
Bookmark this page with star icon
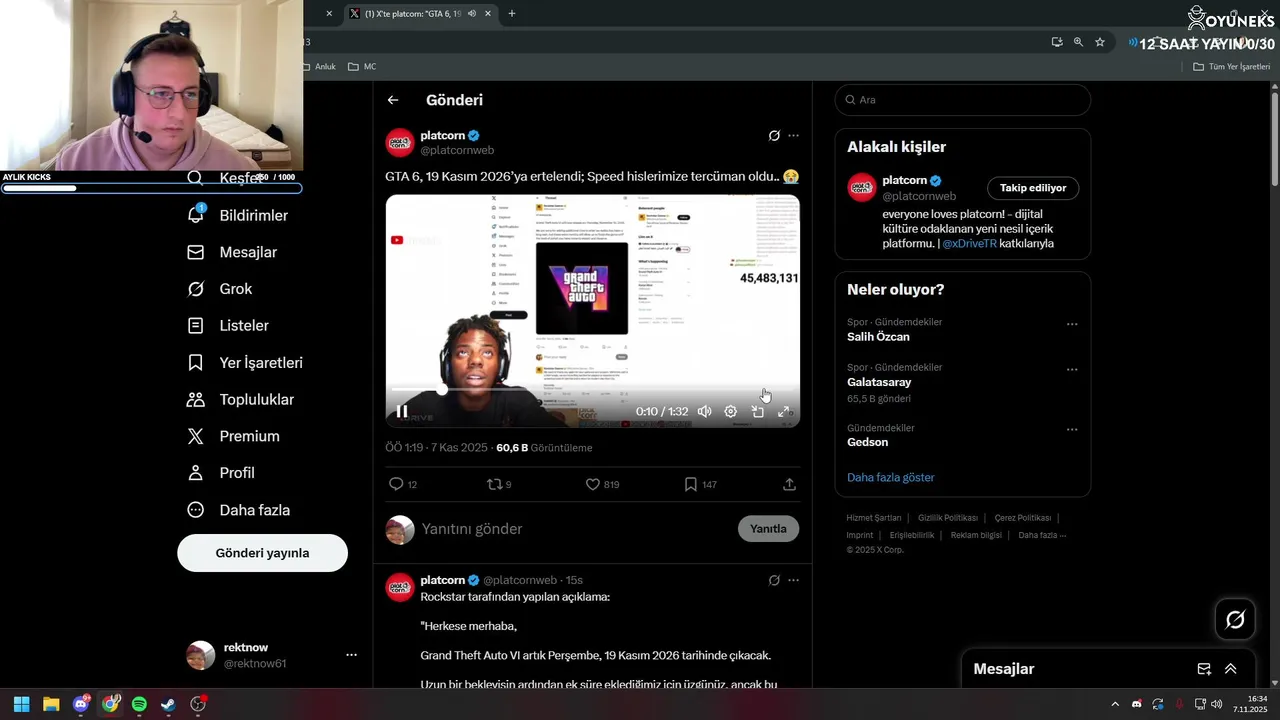click(x=1100, y=42)
